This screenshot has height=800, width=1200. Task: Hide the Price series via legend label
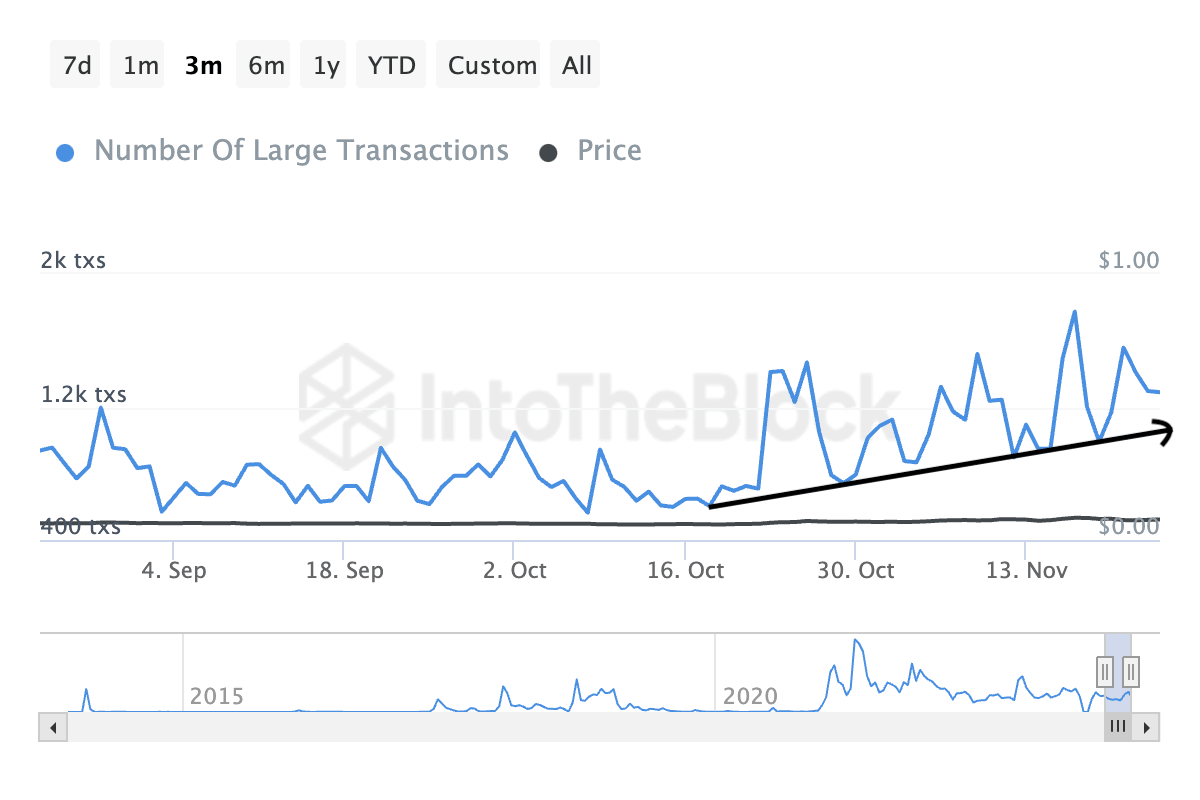click(609, 151)
